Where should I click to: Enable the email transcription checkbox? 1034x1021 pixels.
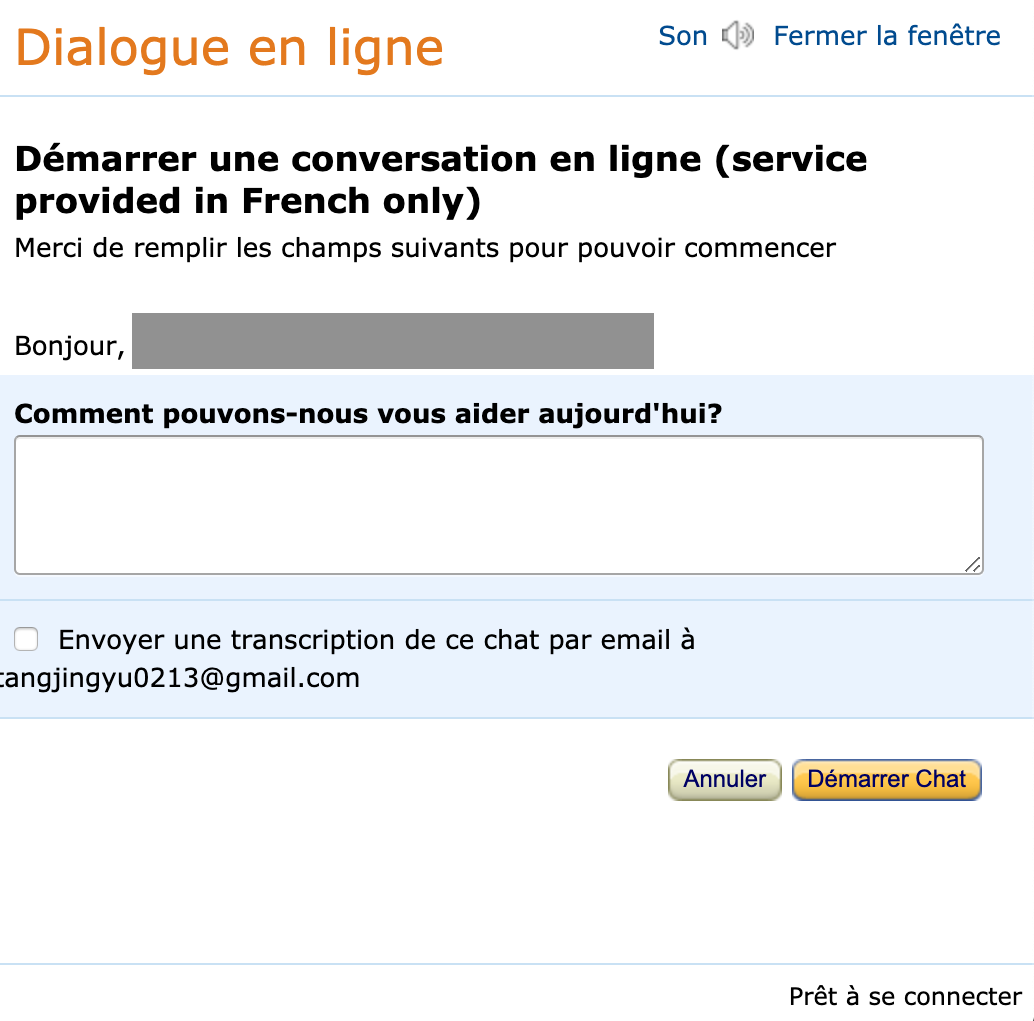tap(26, 639)
